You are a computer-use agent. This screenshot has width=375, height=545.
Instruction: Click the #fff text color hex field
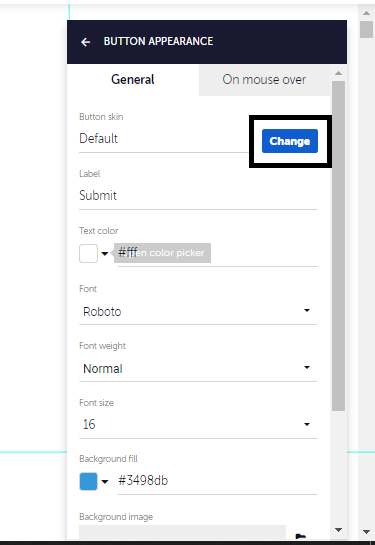[218, 253]
